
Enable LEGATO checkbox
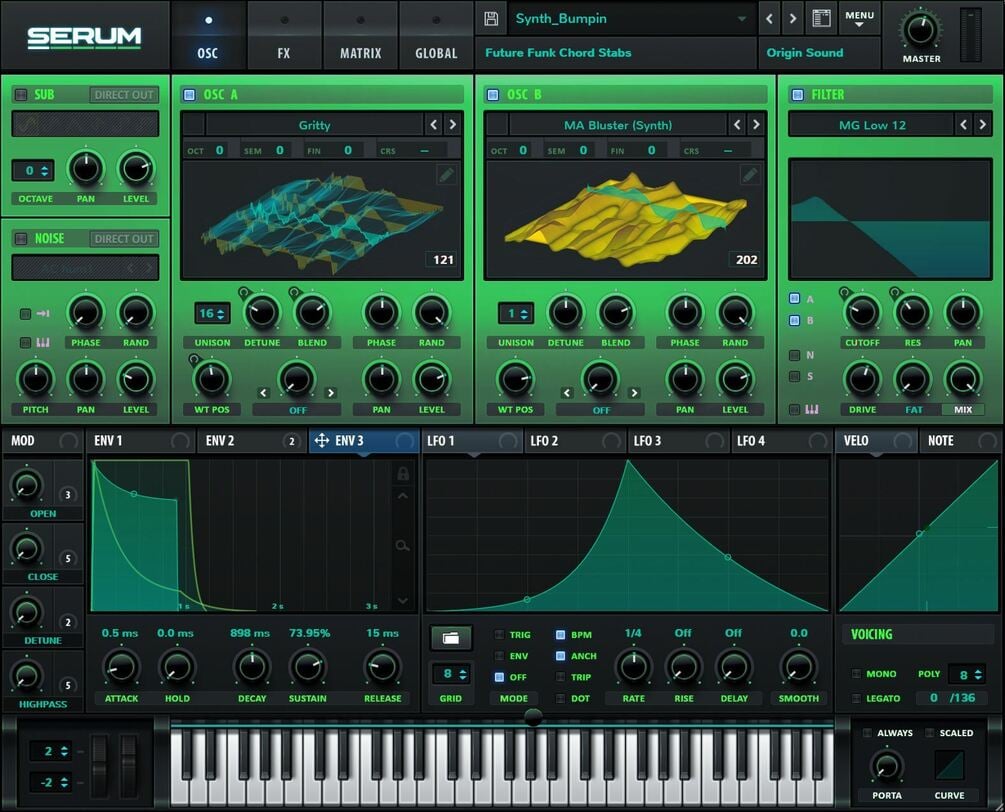856,698
